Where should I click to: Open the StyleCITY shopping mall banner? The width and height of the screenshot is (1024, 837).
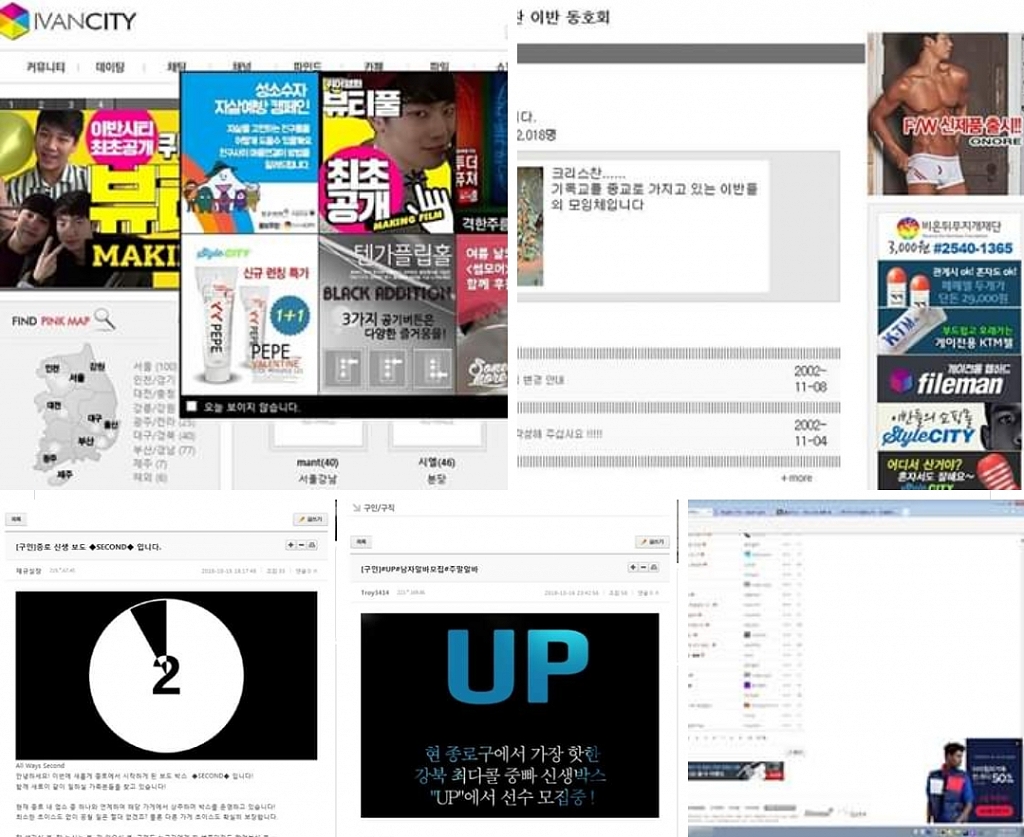point(948,427)
